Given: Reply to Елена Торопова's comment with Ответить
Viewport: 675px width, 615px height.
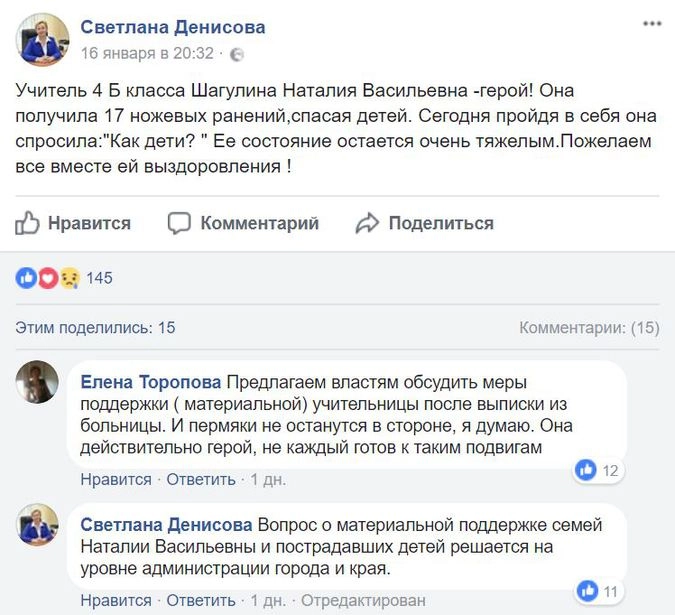Looking at the screenshot, I should (x=200, y=479).
